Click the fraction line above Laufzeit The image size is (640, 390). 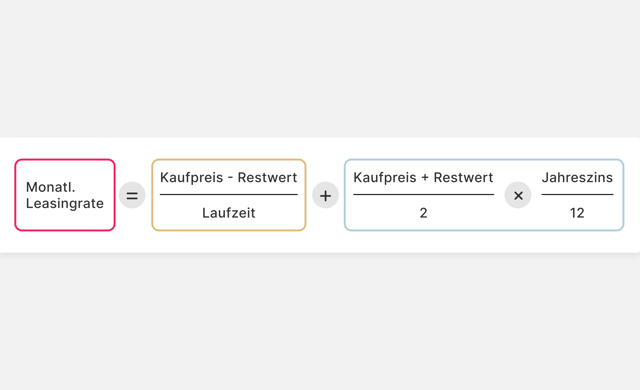point(229,195)
